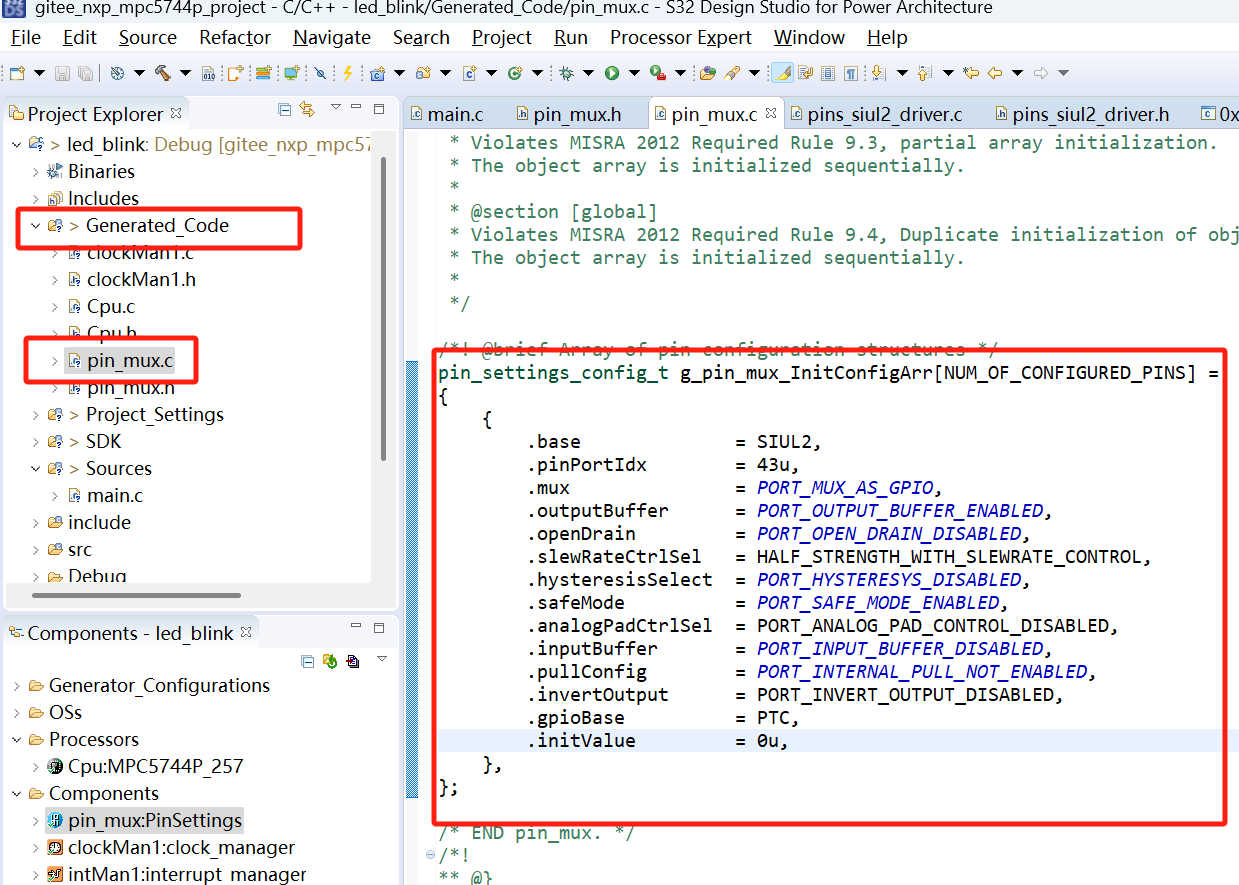
Task: Expand the Binaries node
Action: (x=36, y=172)
